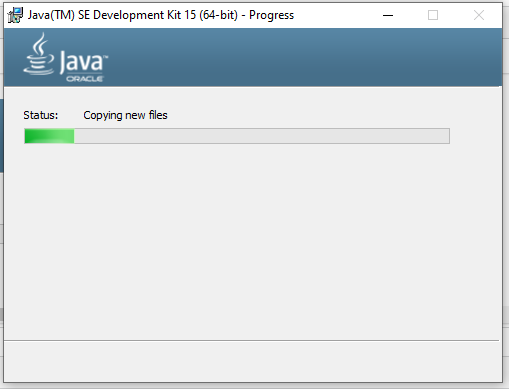Click the green installation progress bar
This screenshot has width=509, height=389.
tap(237, 136)
